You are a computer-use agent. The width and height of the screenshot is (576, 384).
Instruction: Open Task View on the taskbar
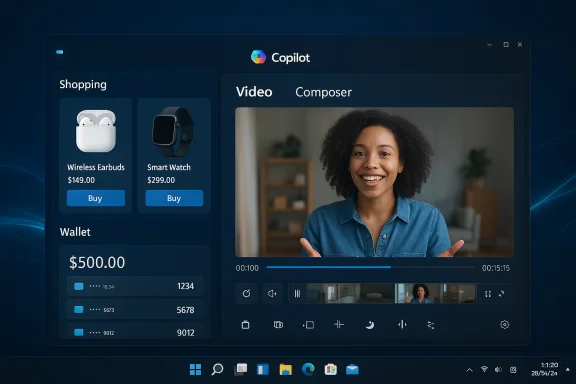241,369
